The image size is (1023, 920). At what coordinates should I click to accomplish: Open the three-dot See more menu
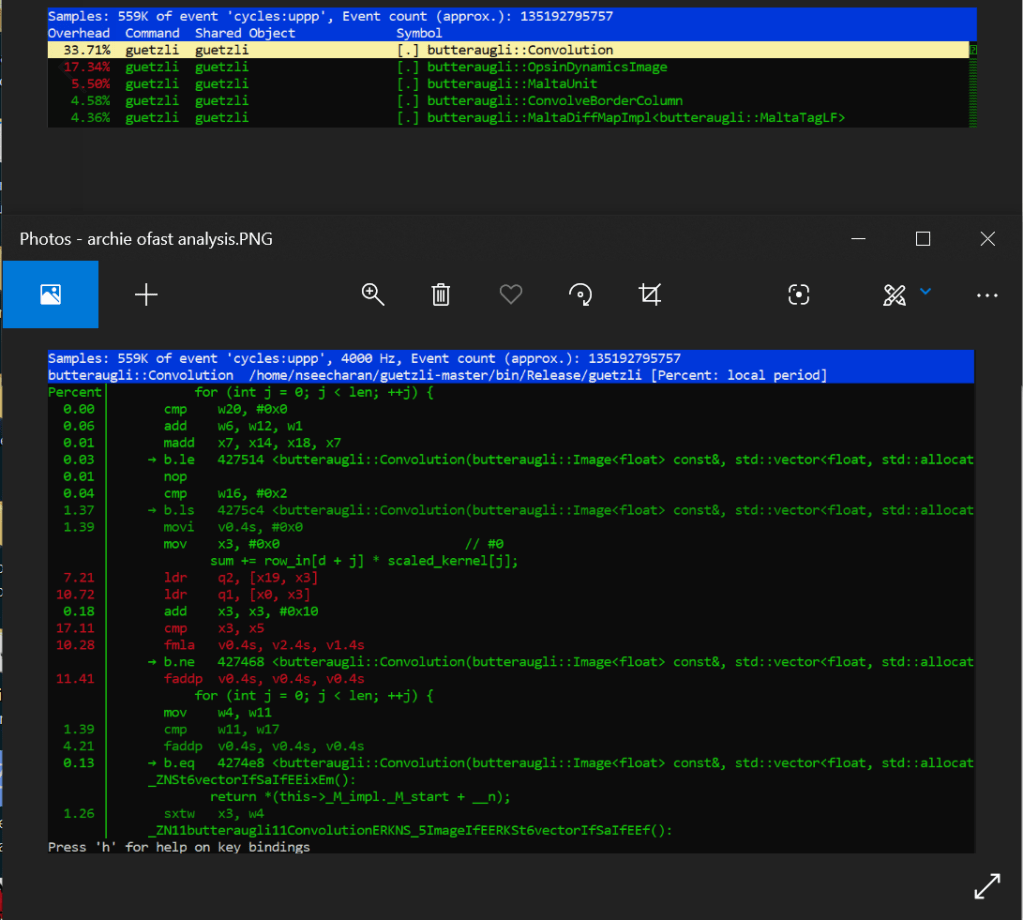(x=987, y=295)
